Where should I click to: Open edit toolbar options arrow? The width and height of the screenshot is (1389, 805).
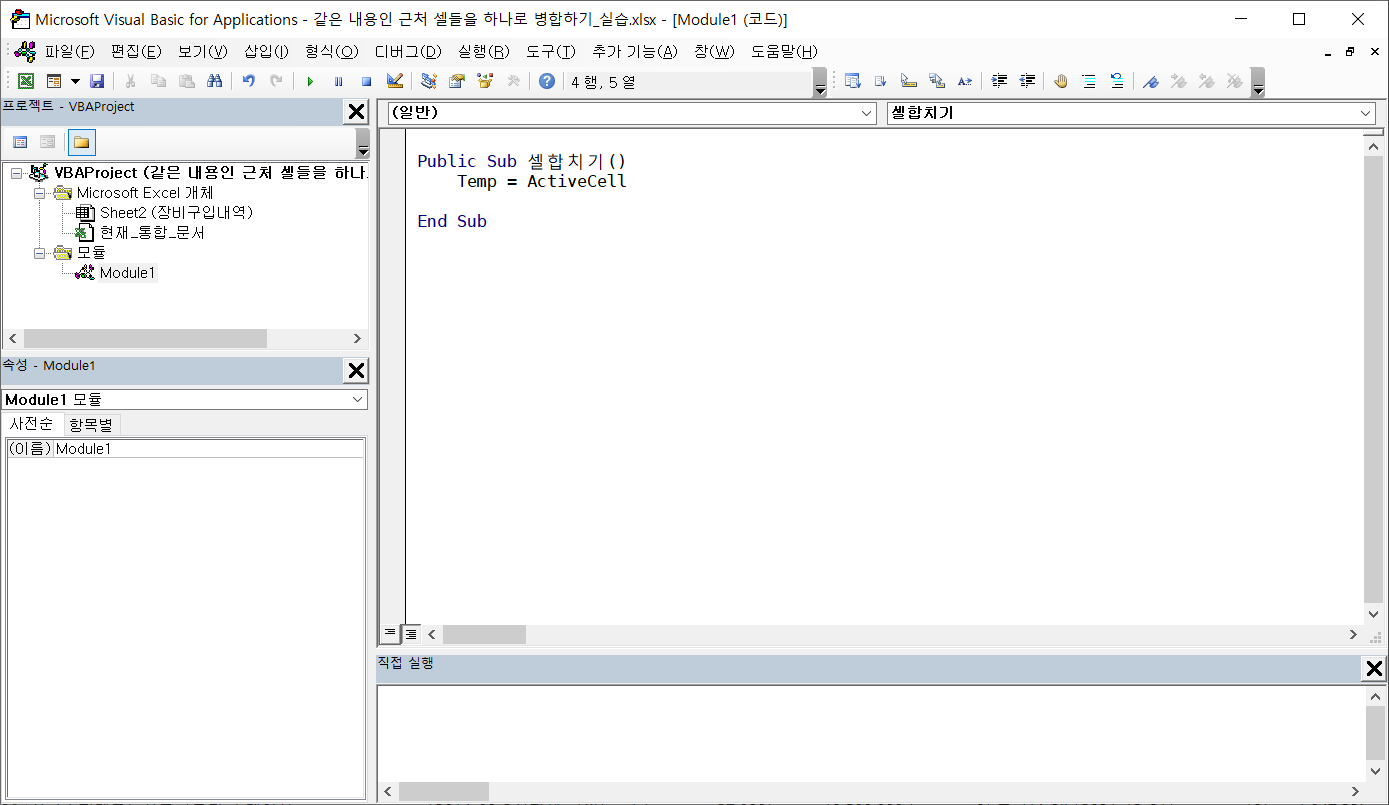(x=1258, y=82)
